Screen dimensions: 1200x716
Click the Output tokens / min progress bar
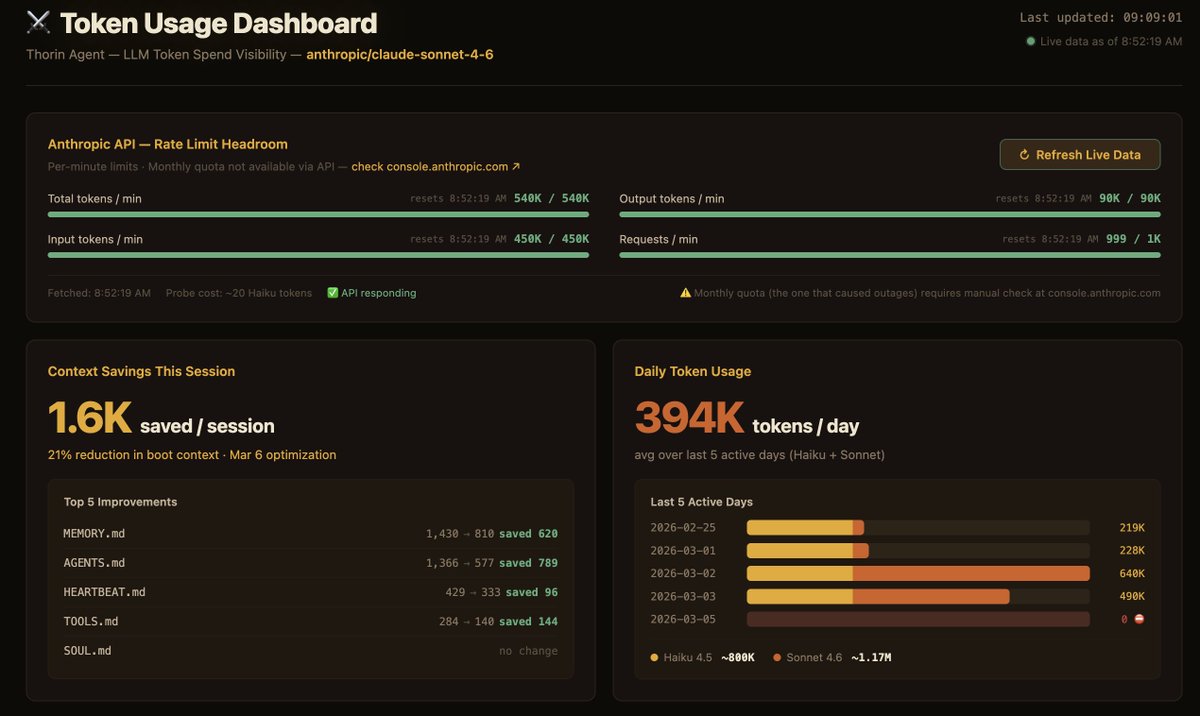coord(890,214)
